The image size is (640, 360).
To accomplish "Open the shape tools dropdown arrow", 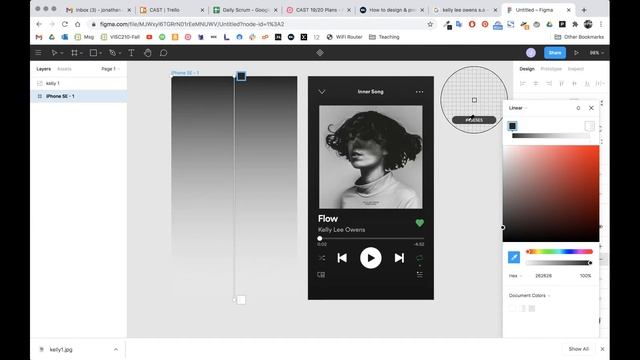I will pyautogui.click(x=100, y=53).
